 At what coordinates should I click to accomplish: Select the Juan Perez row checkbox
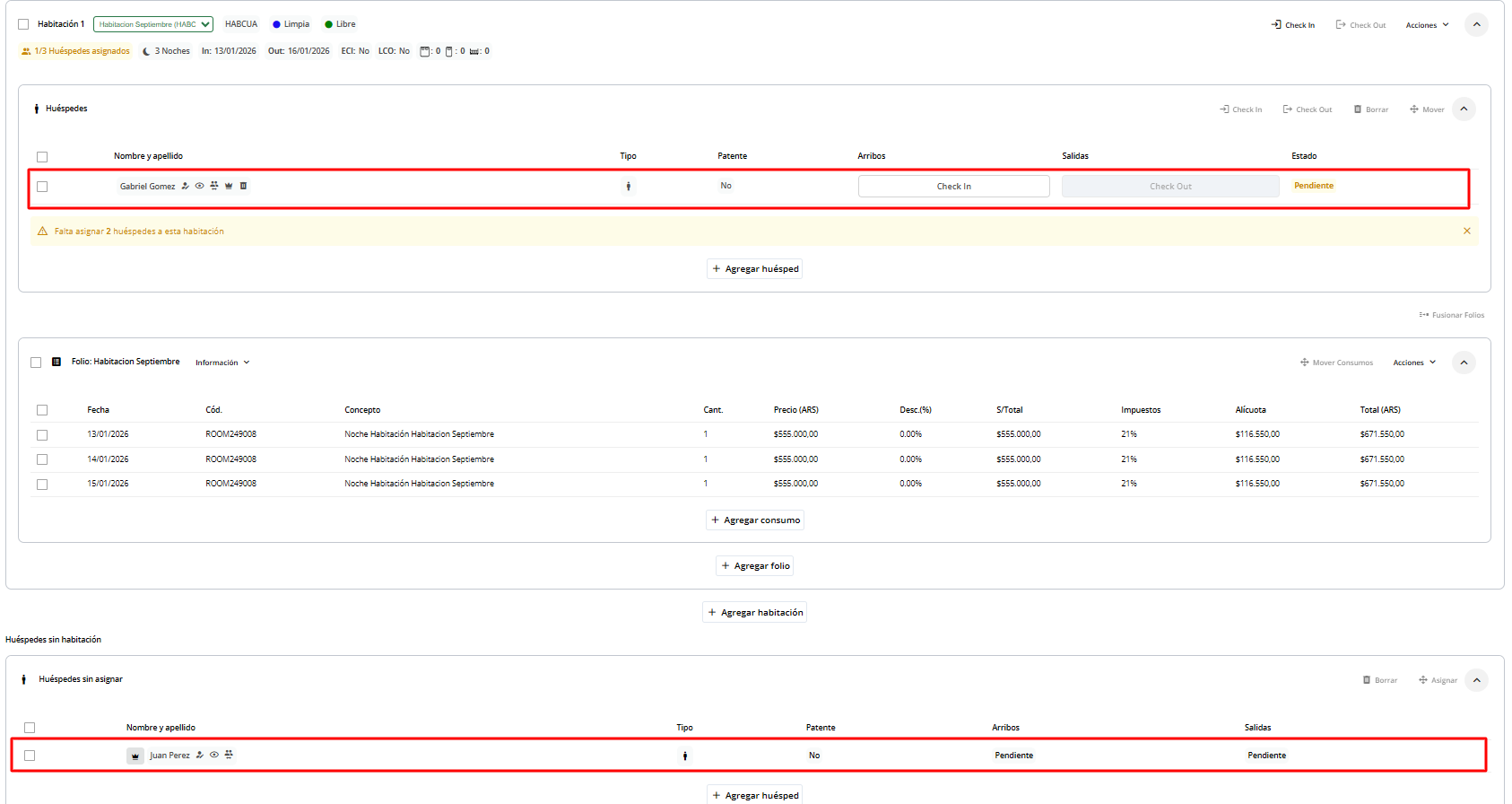(x=30, y=756)
